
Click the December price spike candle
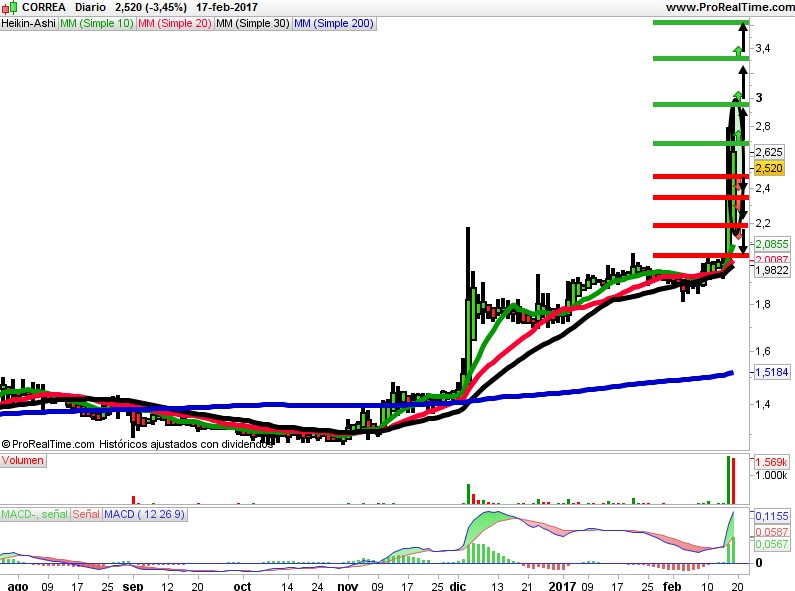[x=468, y=304]
